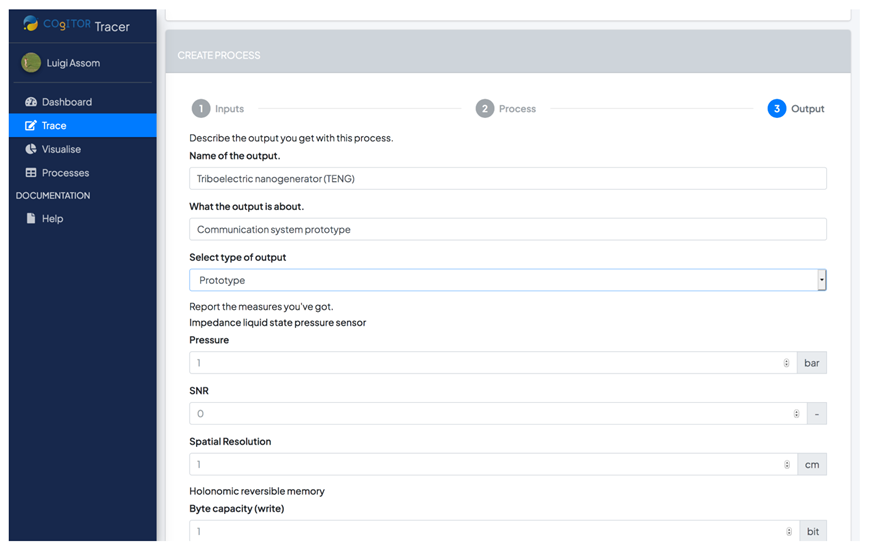Select the Trace menu item
This screenshot has height=553, width=870.
(83, 125)
